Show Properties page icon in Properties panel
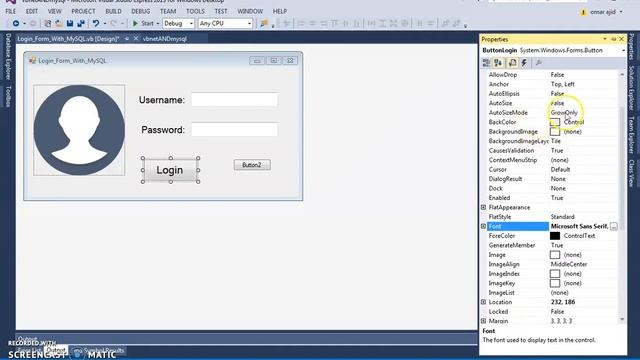The image size is (640, 360). (512, 63)
